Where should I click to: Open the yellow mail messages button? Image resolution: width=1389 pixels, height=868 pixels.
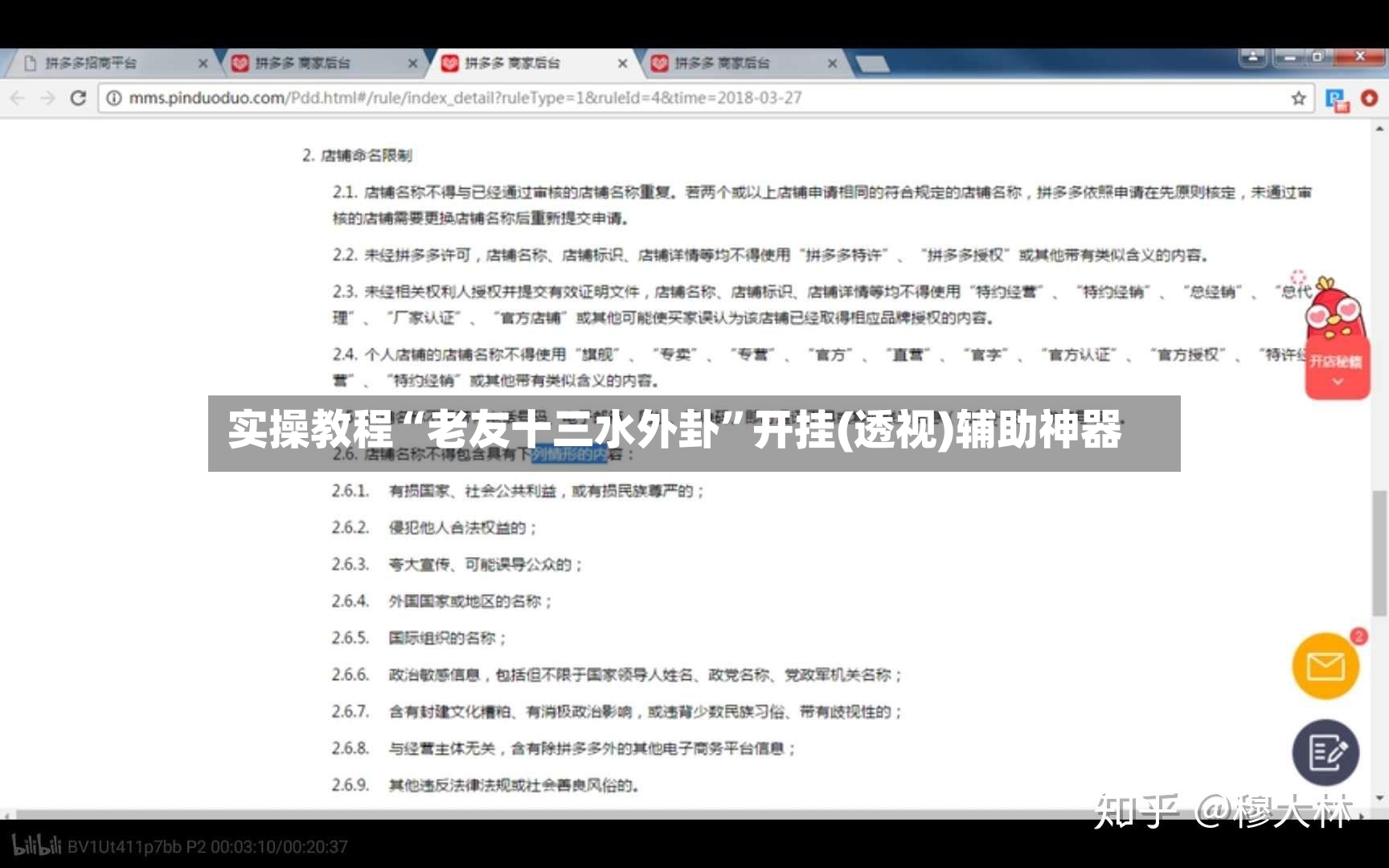1325,665
